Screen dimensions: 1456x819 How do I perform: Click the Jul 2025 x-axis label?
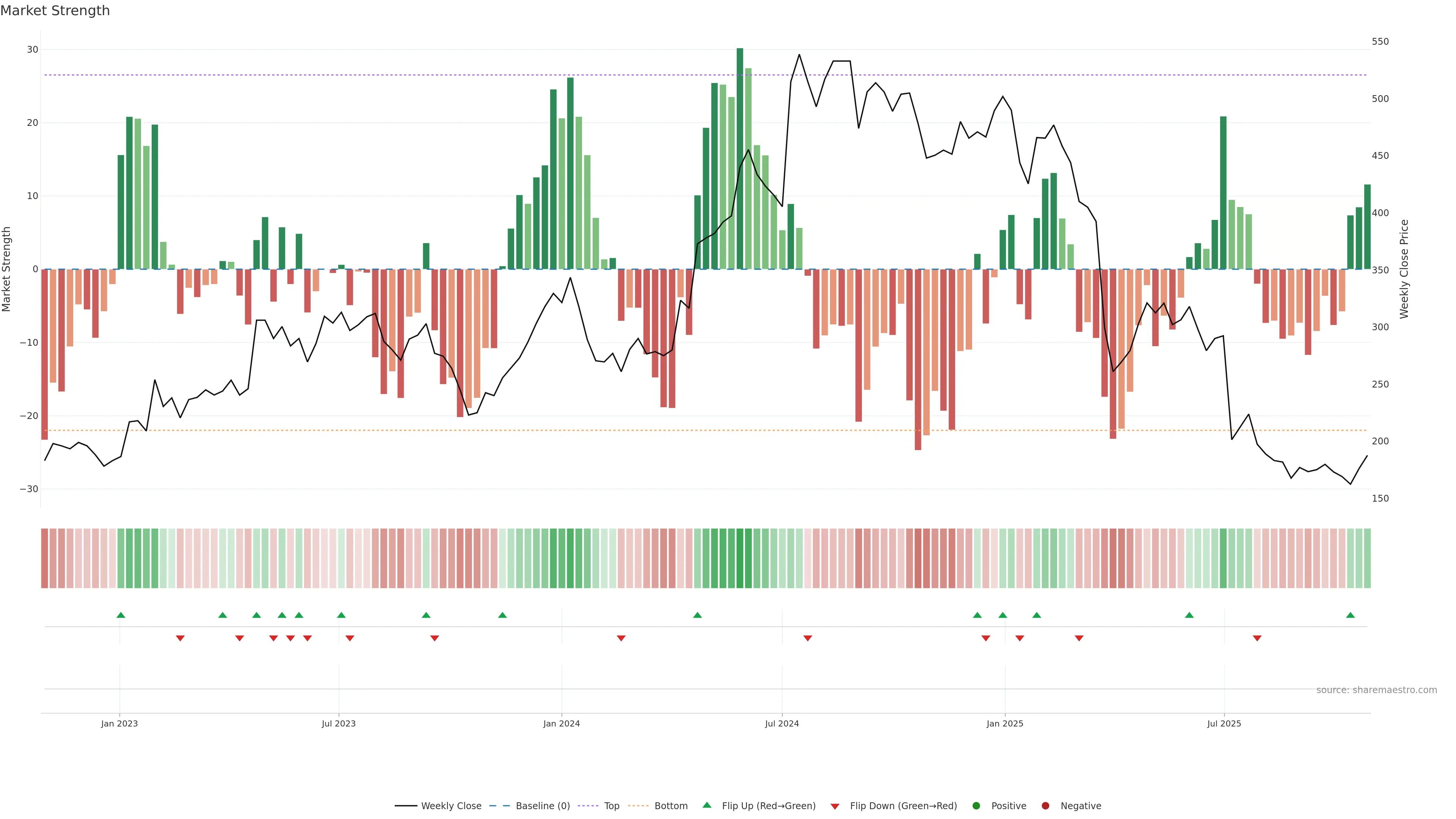pyautogui.click(x=1224, y=723)
